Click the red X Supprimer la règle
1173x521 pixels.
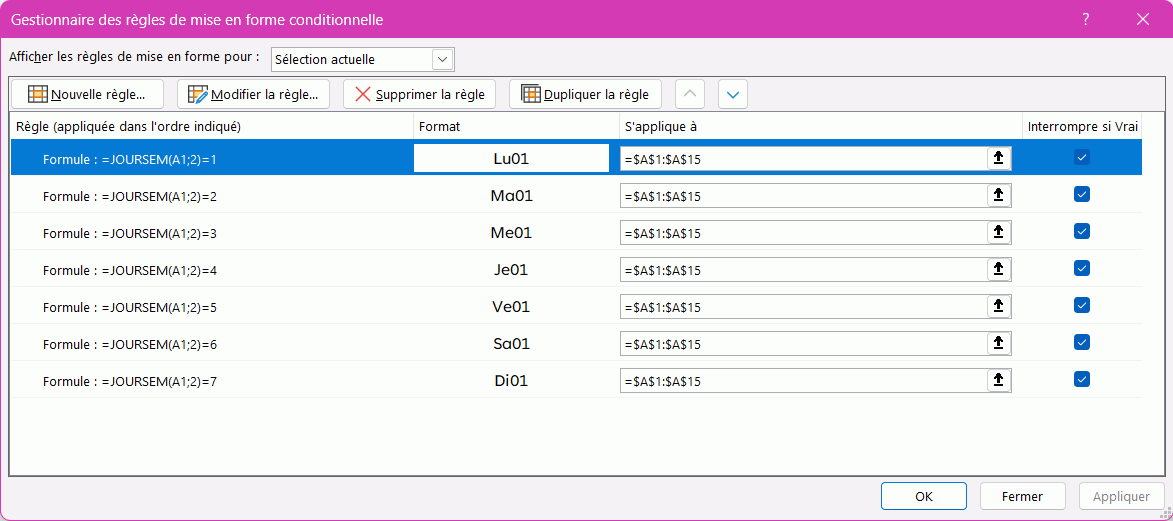pos(363,95)
